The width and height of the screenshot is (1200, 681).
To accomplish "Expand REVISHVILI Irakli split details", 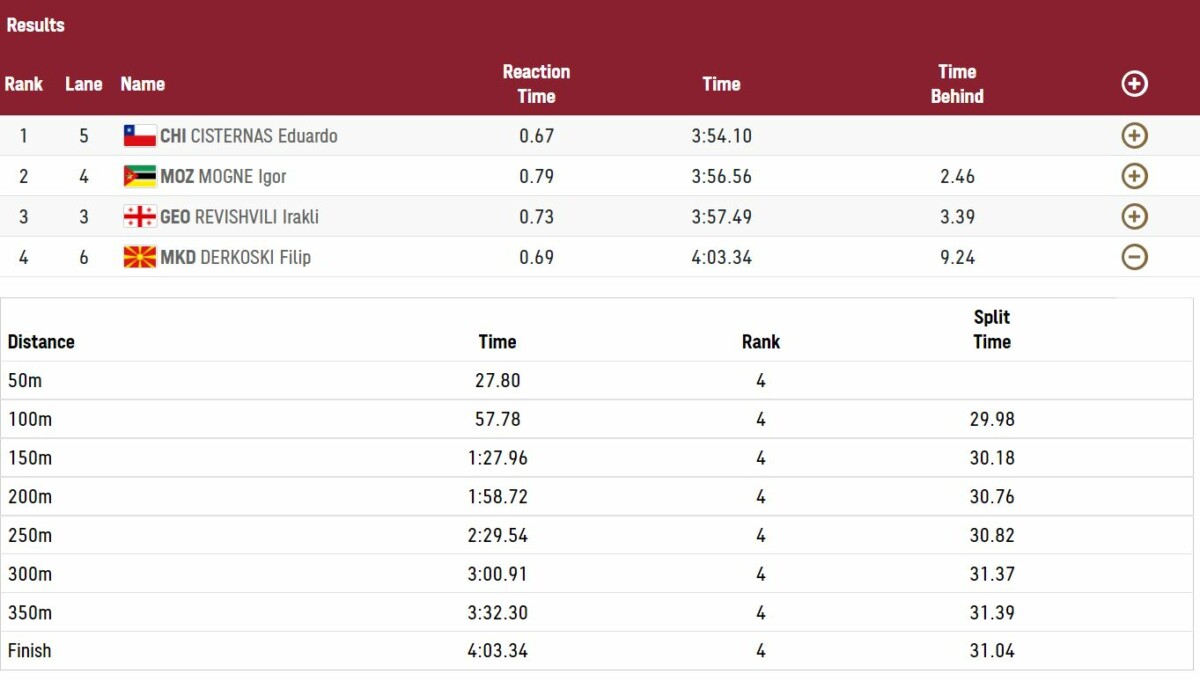I will pos(1134,216).
